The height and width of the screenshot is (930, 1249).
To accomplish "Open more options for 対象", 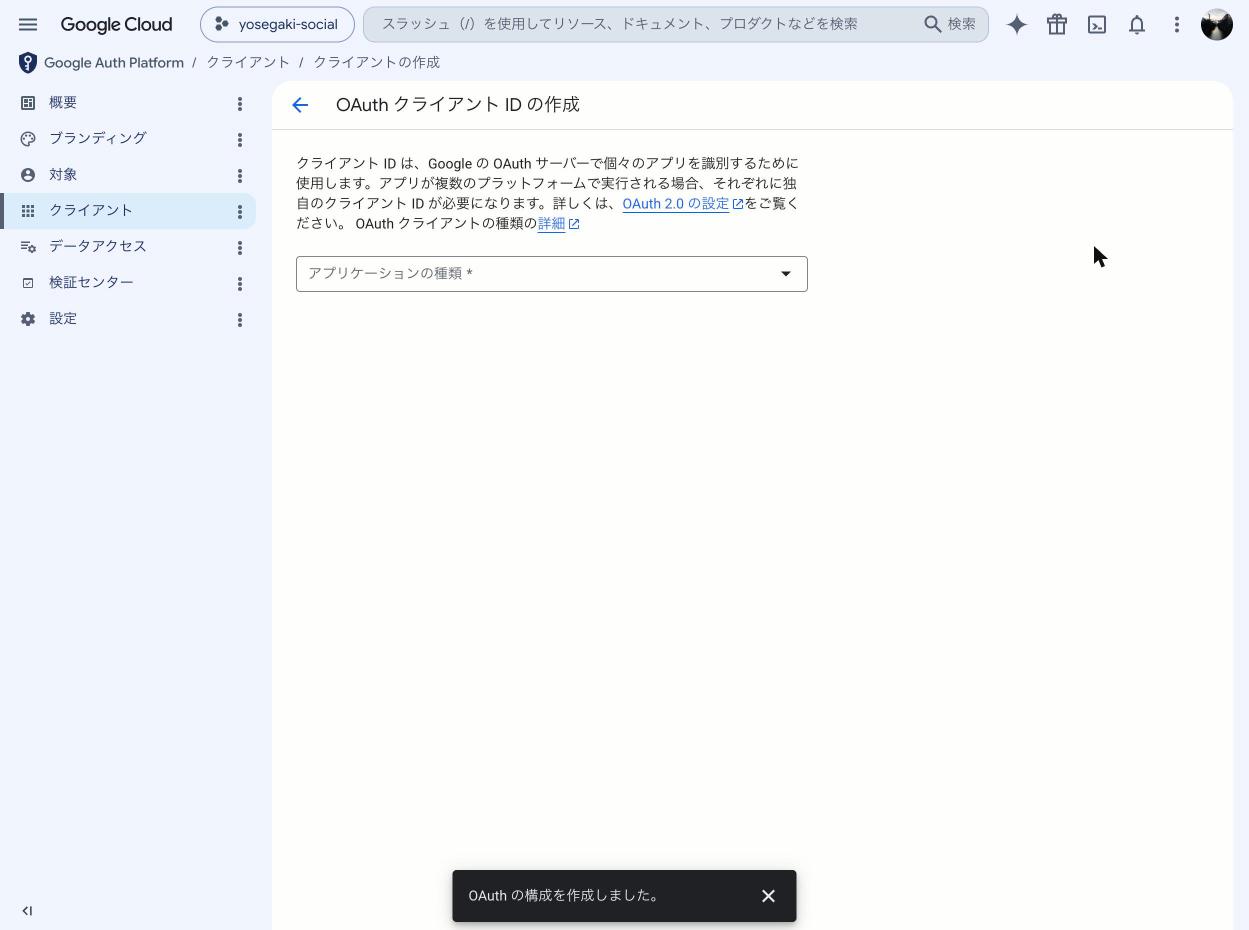I will pyautogui.click(x=240, y=176).
